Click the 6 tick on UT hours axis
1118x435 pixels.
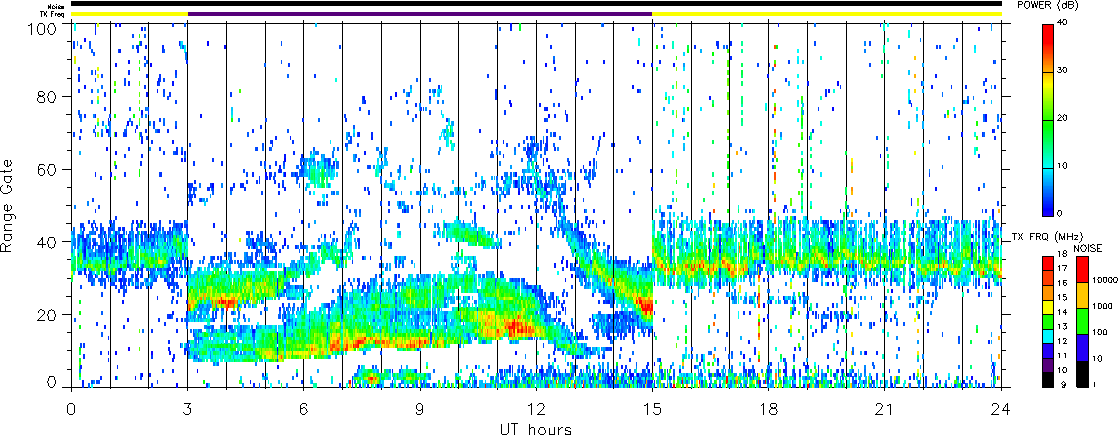[x=304, y=407]
